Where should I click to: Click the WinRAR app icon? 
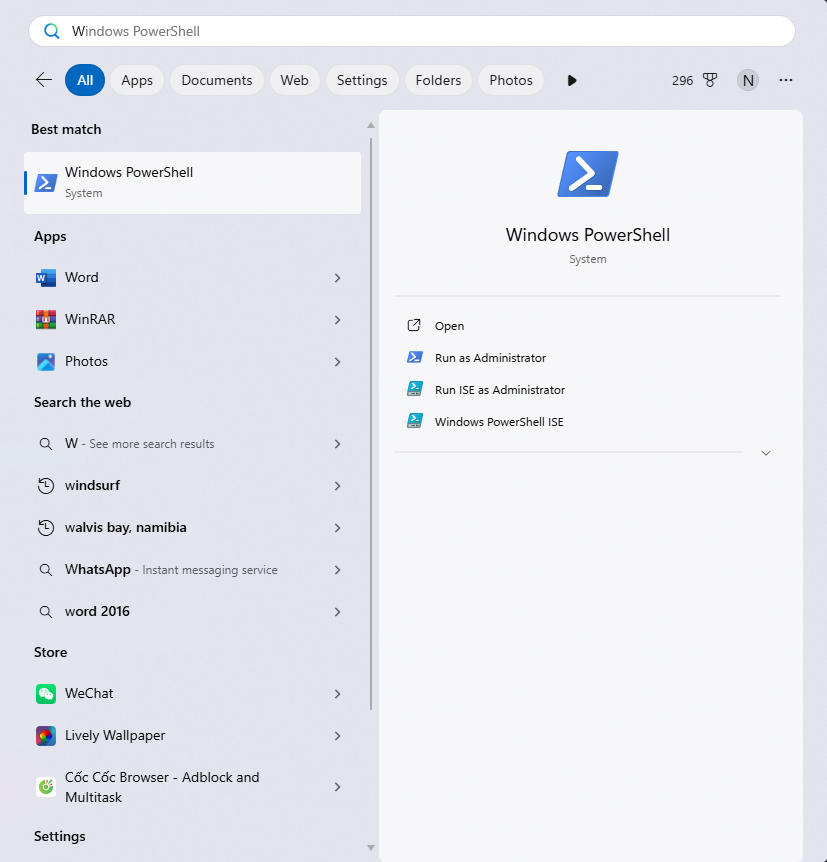click(46, 319)
